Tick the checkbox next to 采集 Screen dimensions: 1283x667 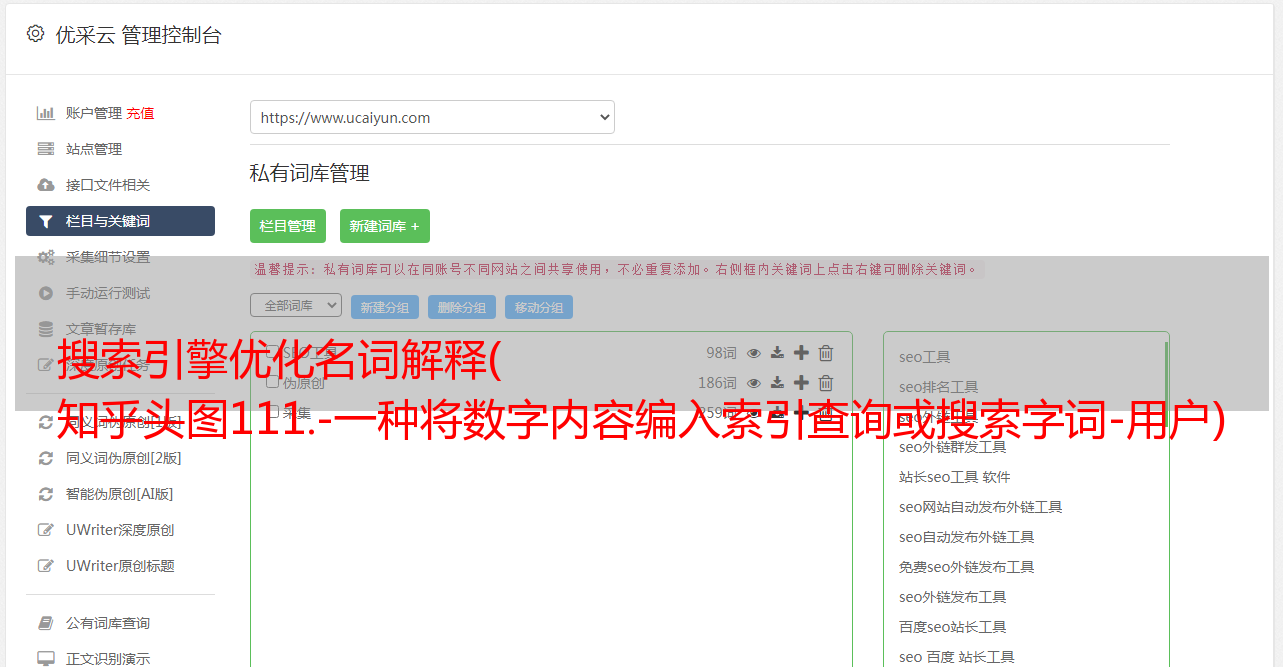272,412
